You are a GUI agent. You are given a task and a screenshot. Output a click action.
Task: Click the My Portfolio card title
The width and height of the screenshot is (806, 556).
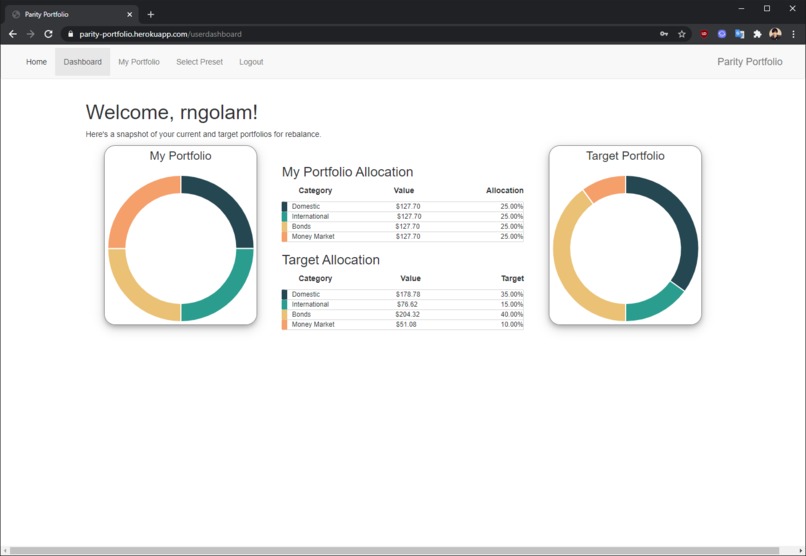click(x=180, y=156)
